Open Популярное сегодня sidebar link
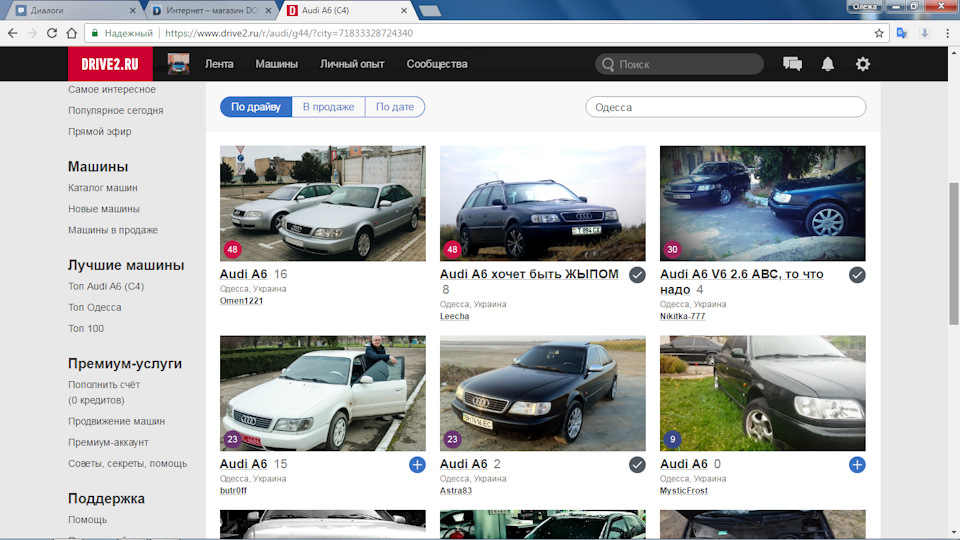 point(116,110)
